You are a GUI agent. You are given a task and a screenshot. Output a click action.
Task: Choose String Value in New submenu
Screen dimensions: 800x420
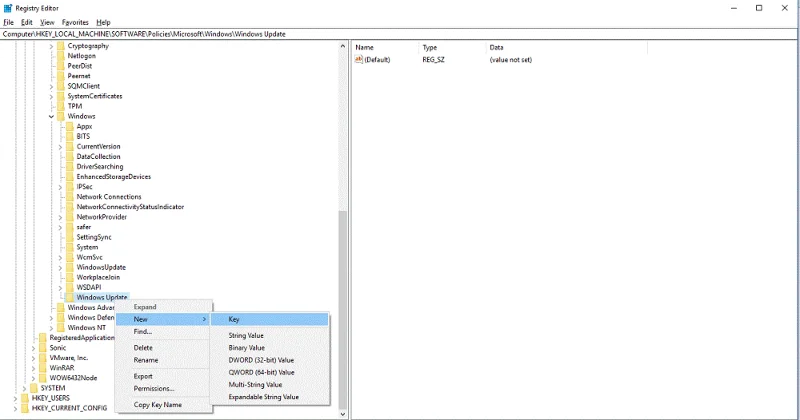[x=270, y=336]
